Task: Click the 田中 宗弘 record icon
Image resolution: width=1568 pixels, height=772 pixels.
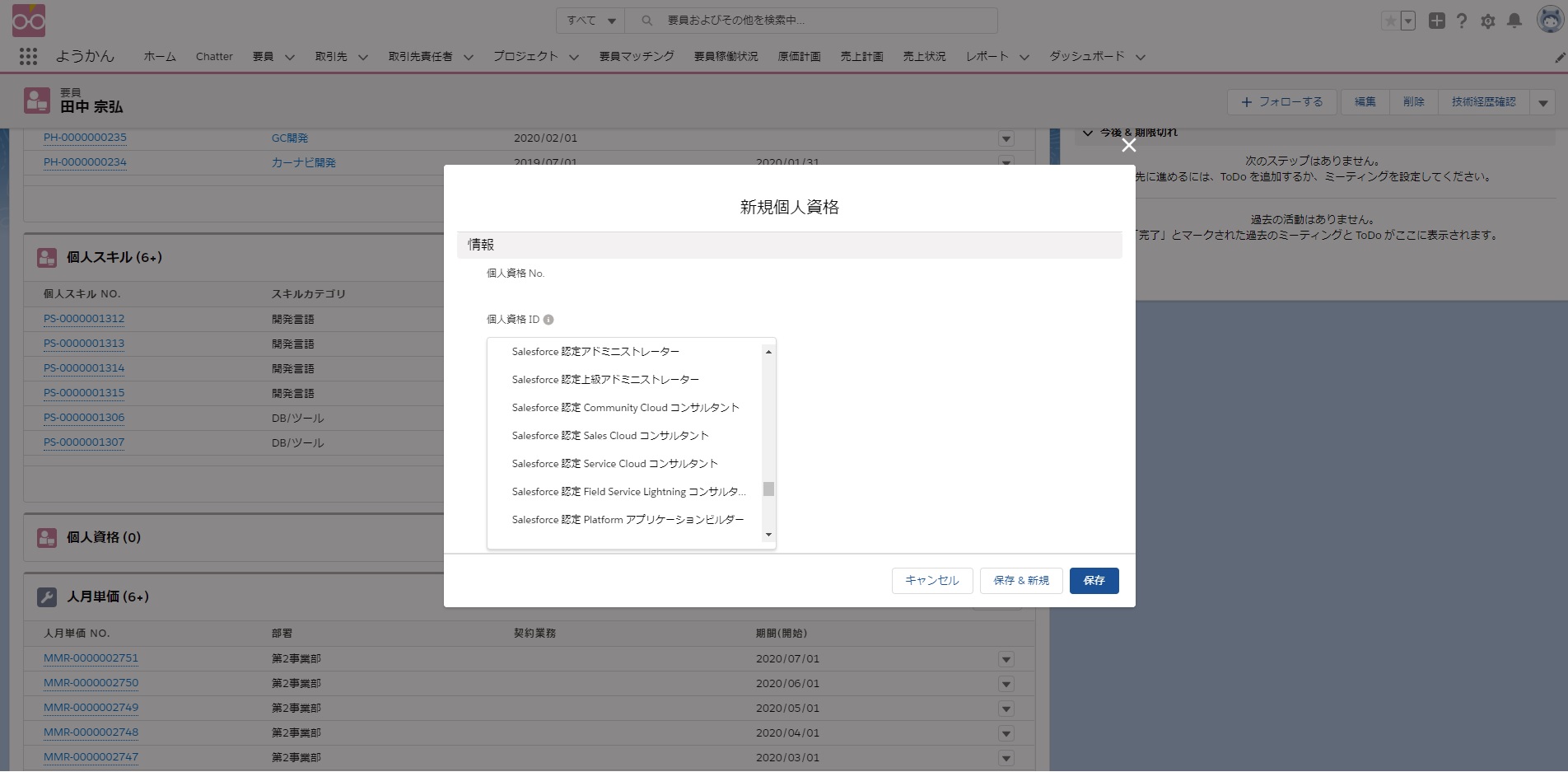Action: tap(37, 101)
